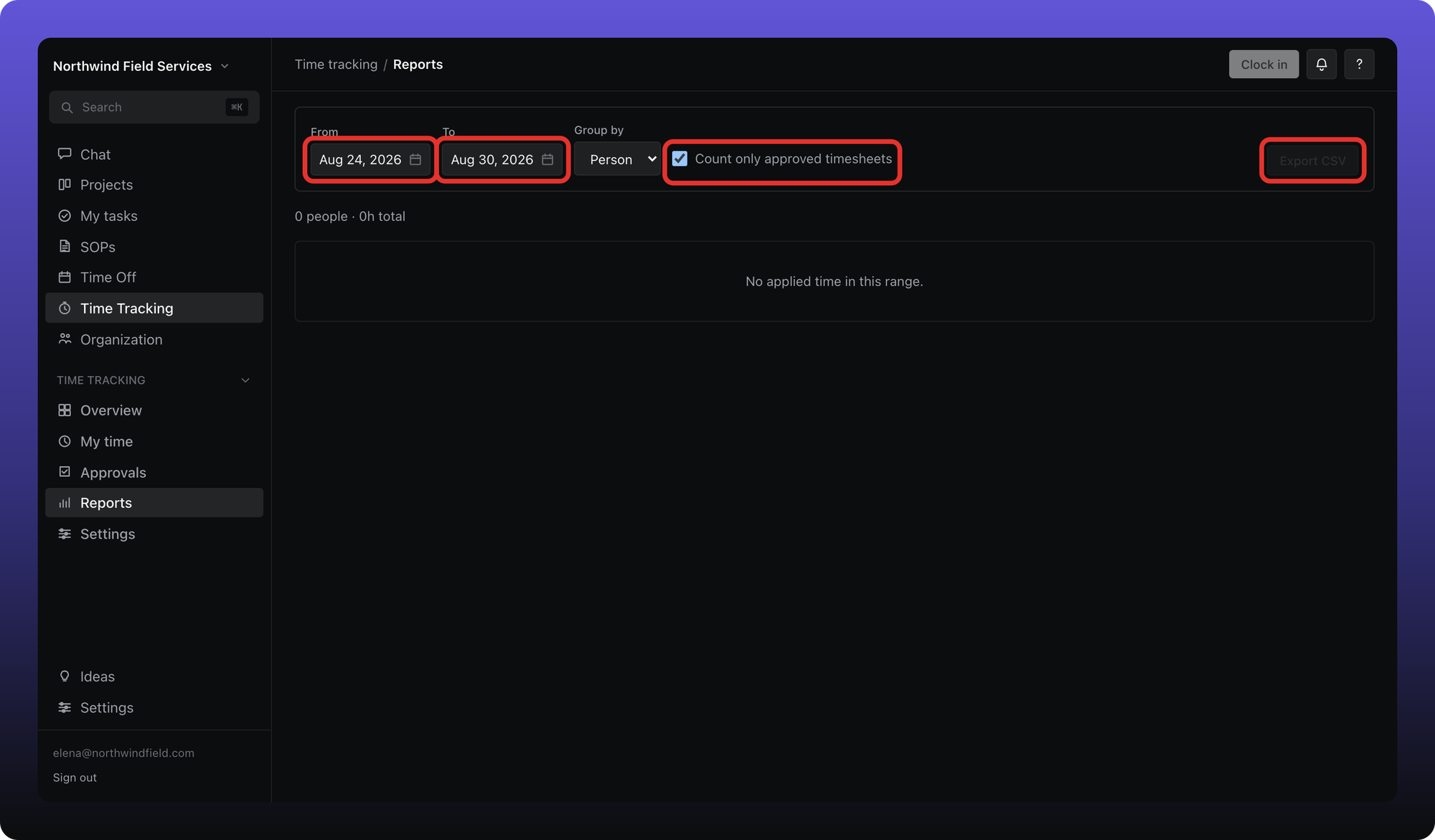Click the Approvals checkbox icon

(x=65, y=471)
